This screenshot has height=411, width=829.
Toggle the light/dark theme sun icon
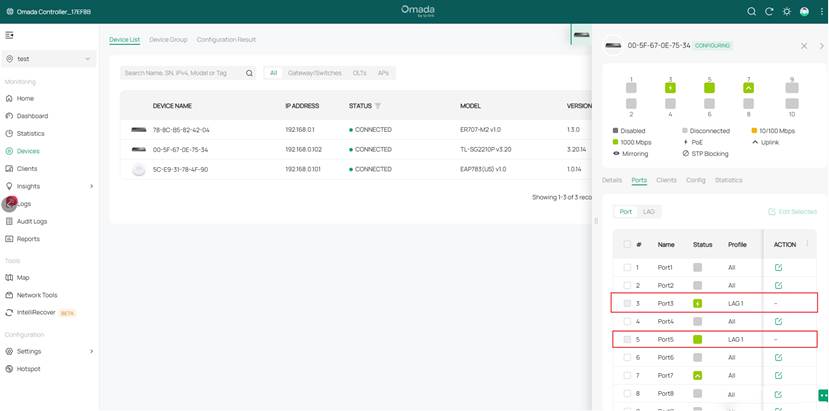[787, 12]
